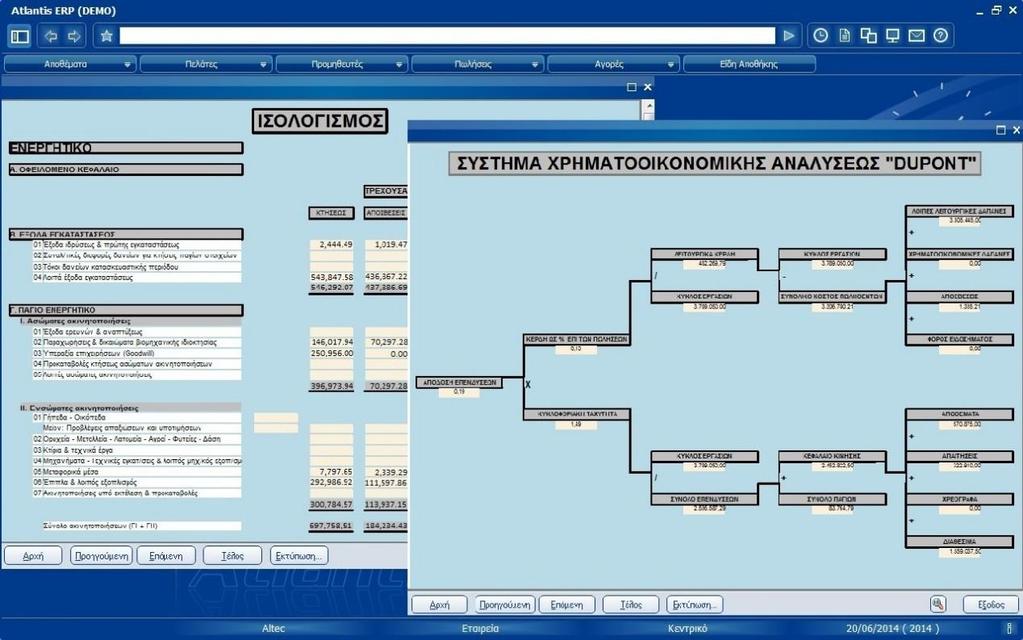Select the value 7,797.65
The width and height of the screenshot is (1023, 640).
click(x=336, y=471)
